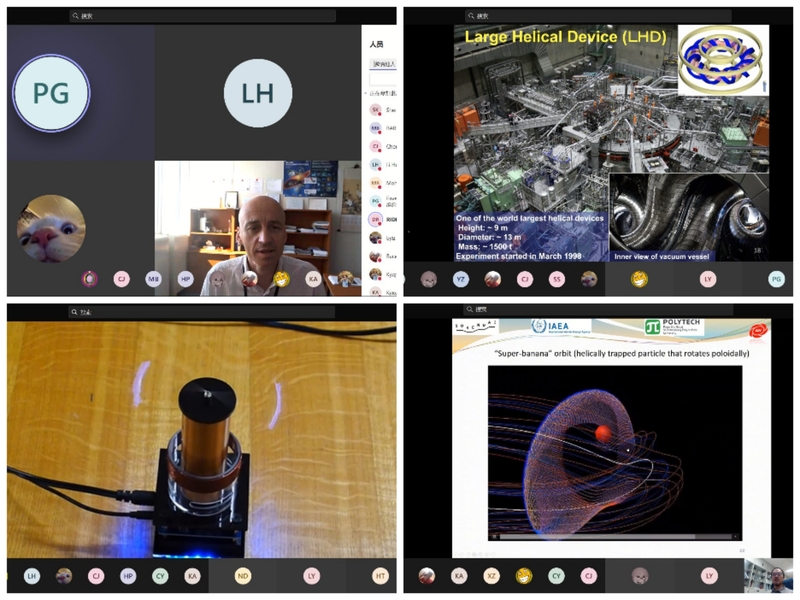800x600 pixels.
Task: Select the large PG participant avatar tile
Action: [51, 93]
